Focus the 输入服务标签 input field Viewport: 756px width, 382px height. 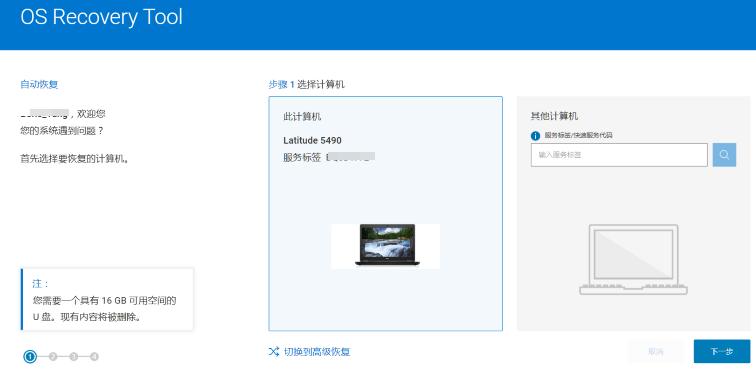(619, 155)
